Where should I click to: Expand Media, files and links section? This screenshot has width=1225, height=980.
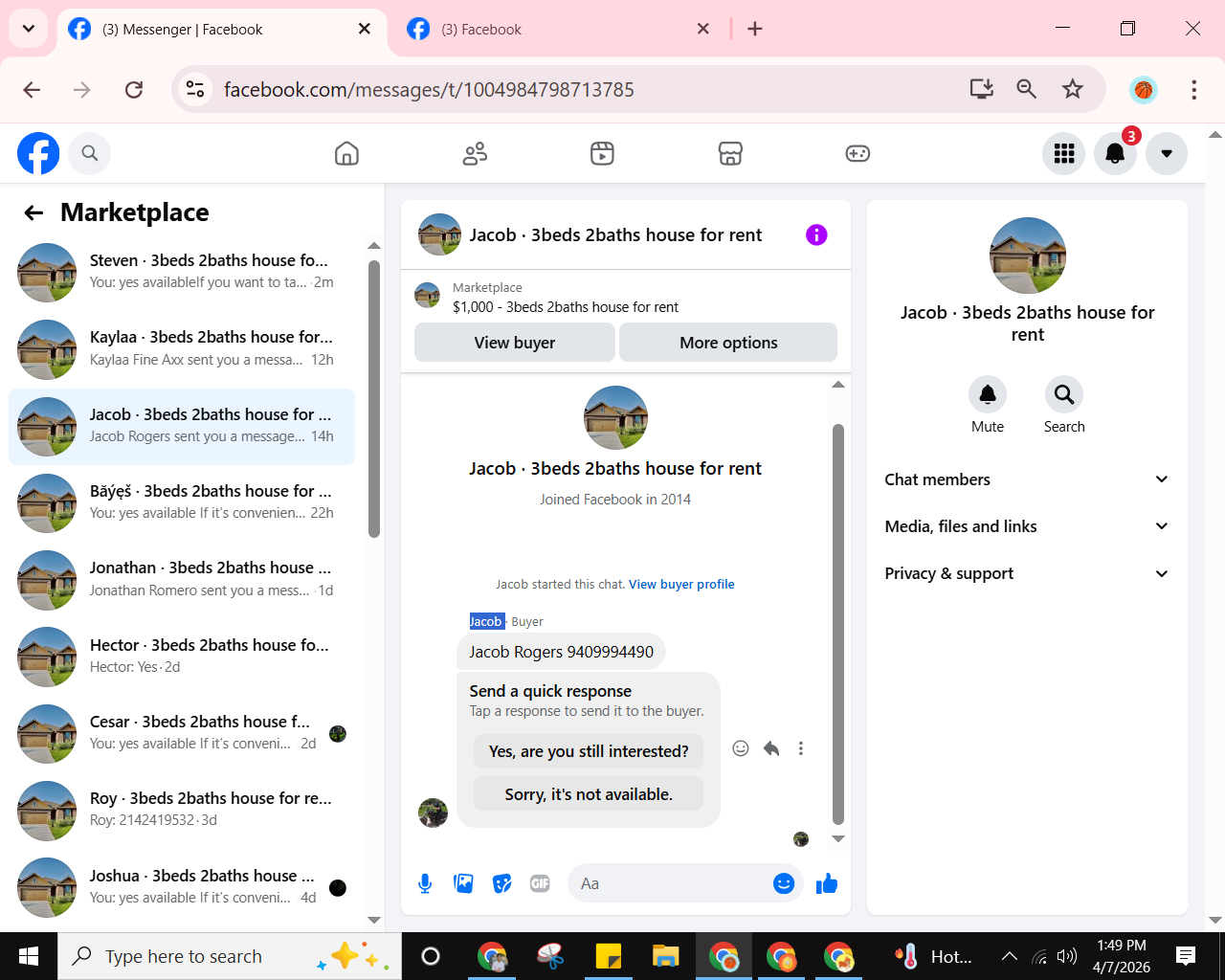[x=1027, y=526]
